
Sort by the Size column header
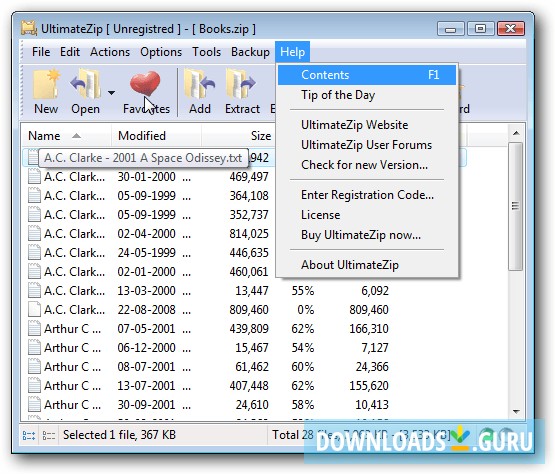click(x=238, y=136)
